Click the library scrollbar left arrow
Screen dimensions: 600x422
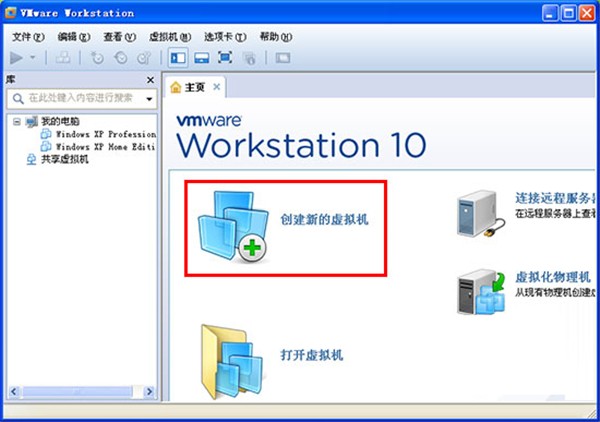click(14, 391)
